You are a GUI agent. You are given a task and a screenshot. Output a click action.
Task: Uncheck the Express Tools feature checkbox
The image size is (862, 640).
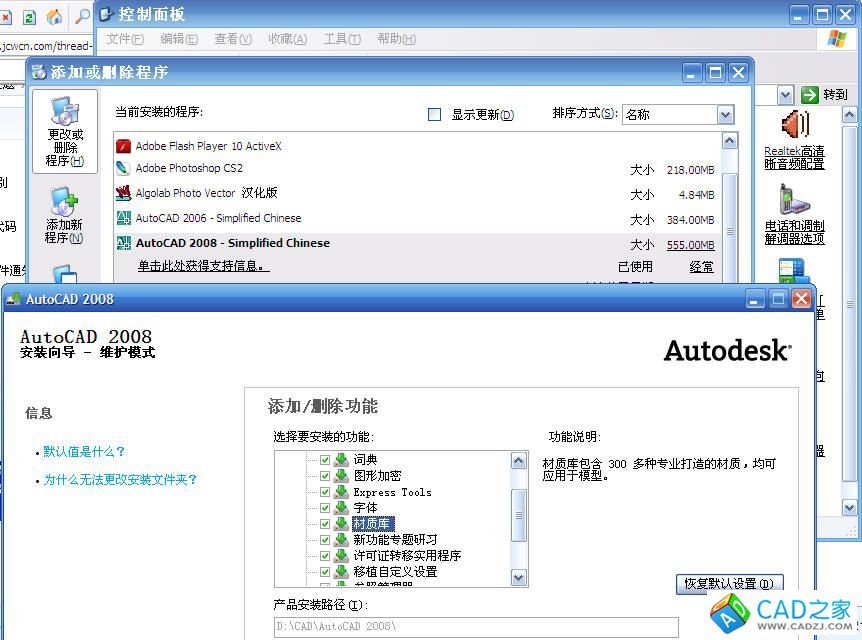tap(324, 492)
